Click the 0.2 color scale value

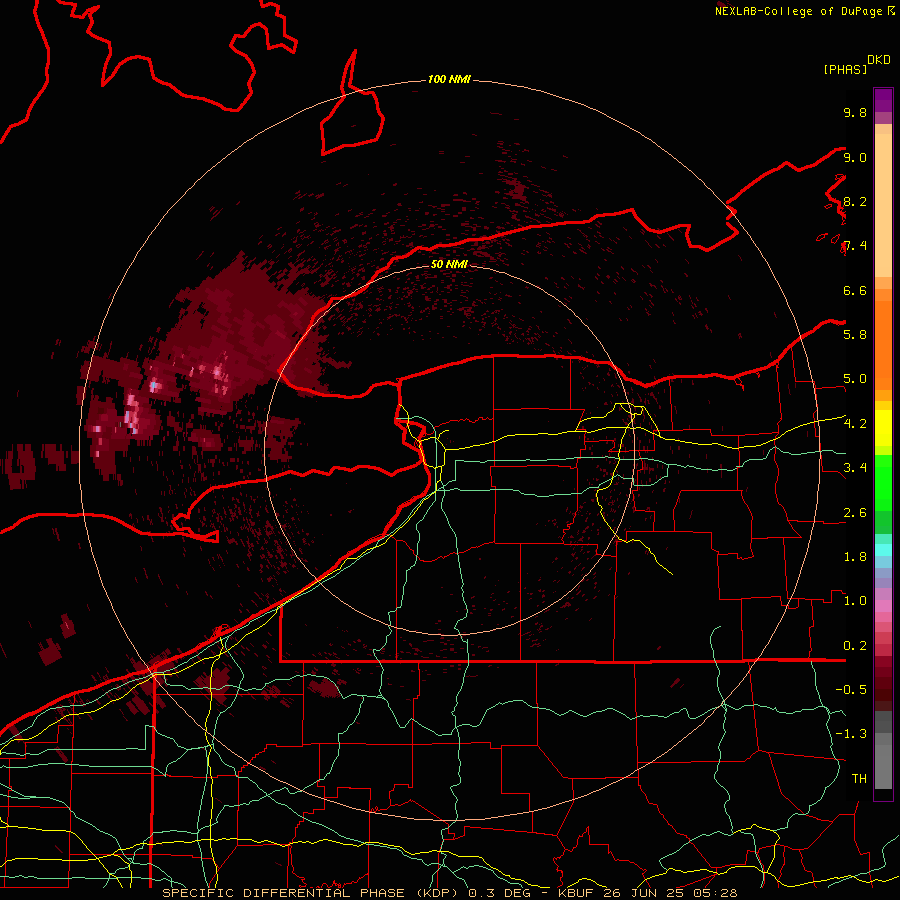(x=855, y=646)
